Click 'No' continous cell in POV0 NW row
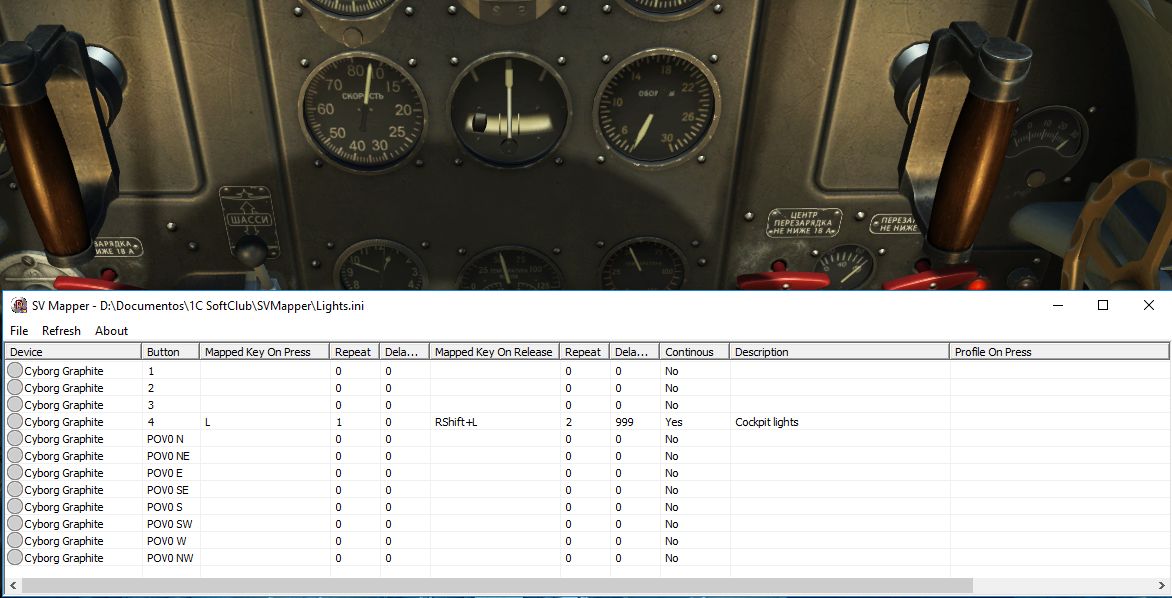Screen dimensions: 1172x598 pyautogui.click(x=695, y=558)
